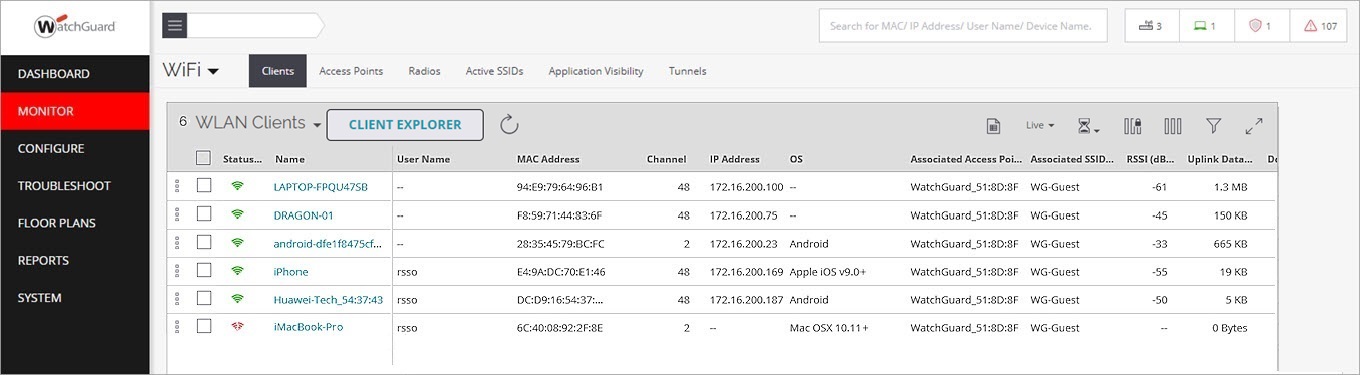Viewport: 1360px width, 375px height.
Task: Expand the WLAN Clients dropdown
Action: pos(317,125)
